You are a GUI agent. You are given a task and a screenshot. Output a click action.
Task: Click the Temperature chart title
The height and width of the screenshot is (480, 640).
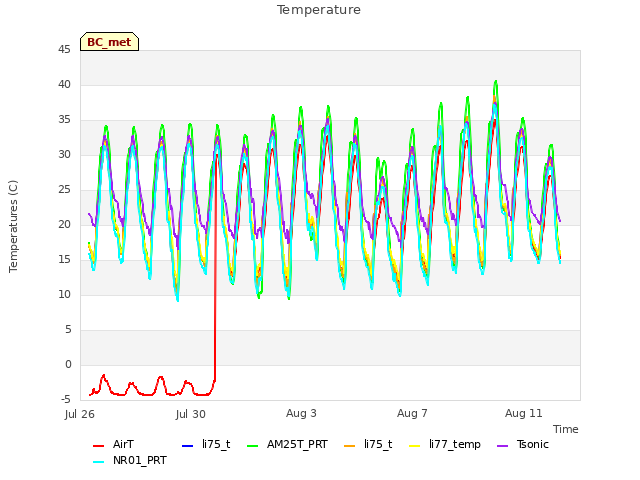pyautogui.click(x=319, y=10)
